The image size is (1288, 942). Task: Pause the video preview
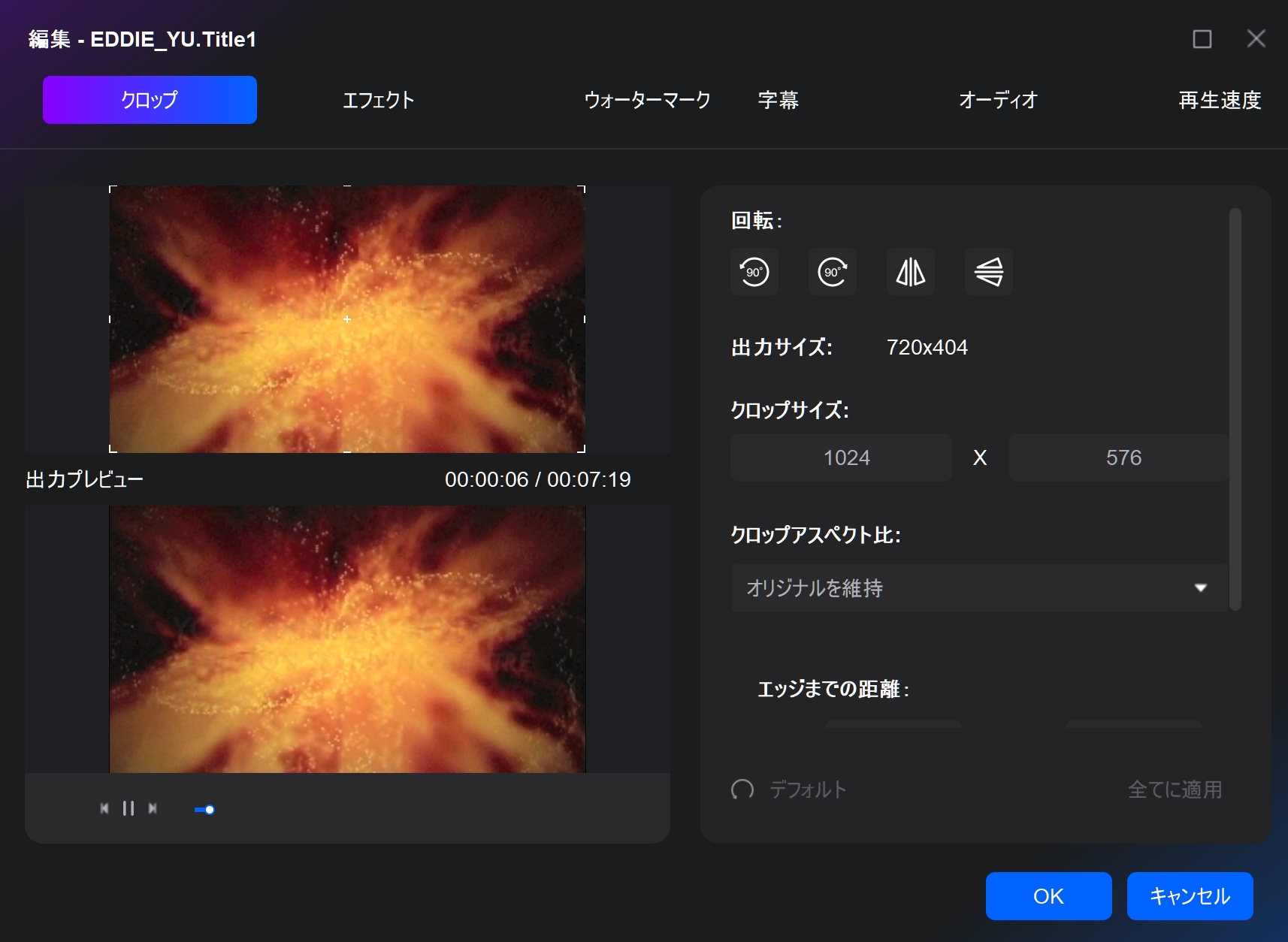128,808
